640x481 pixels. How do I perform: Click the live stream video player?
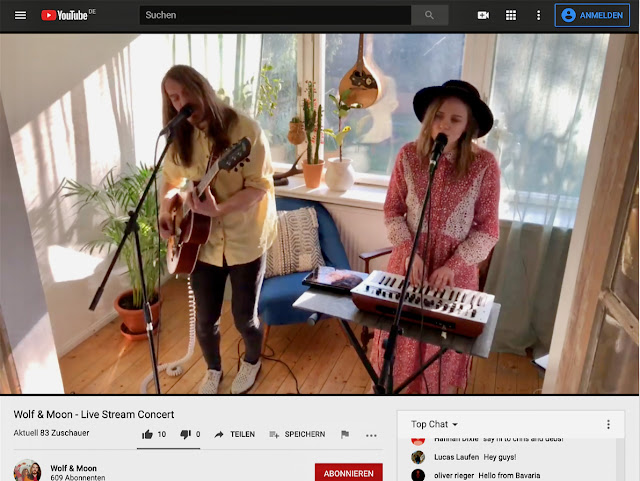pyautogui.click(x=319, y=214)
